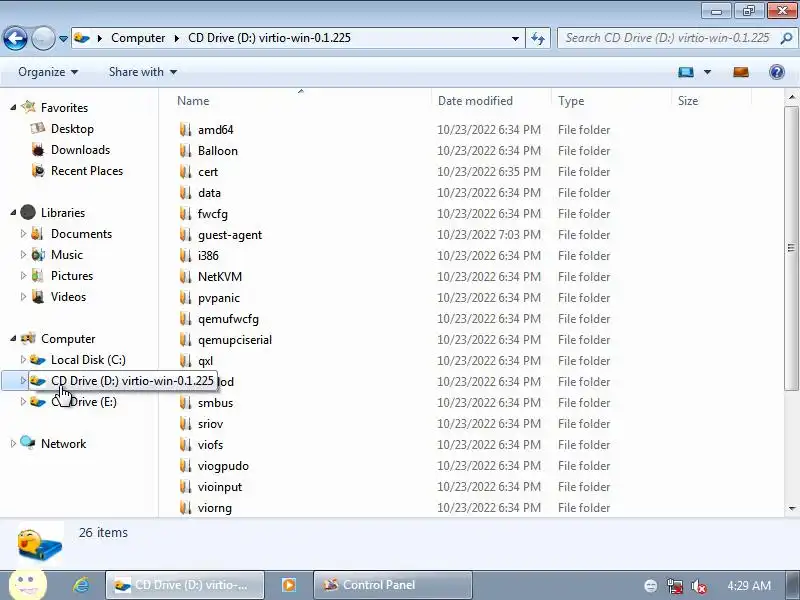Click the file list vertical scrollbar thumb
Image resolution: width=800 pixels, height=600 pixels.
(x=791, y=248)
